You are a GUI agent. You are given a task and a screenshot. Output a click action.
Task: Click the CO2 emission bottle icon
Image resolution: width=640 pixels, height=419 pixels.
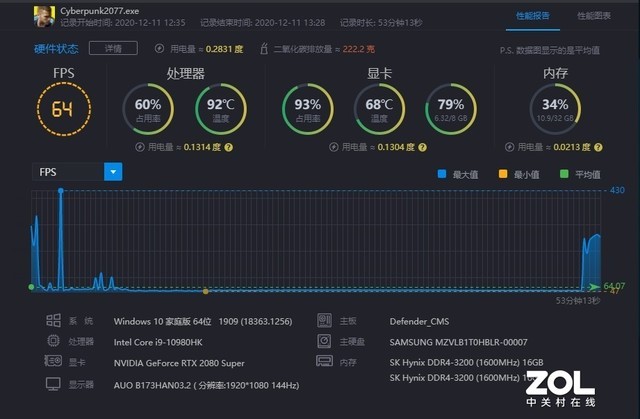(x=264, y=49)
